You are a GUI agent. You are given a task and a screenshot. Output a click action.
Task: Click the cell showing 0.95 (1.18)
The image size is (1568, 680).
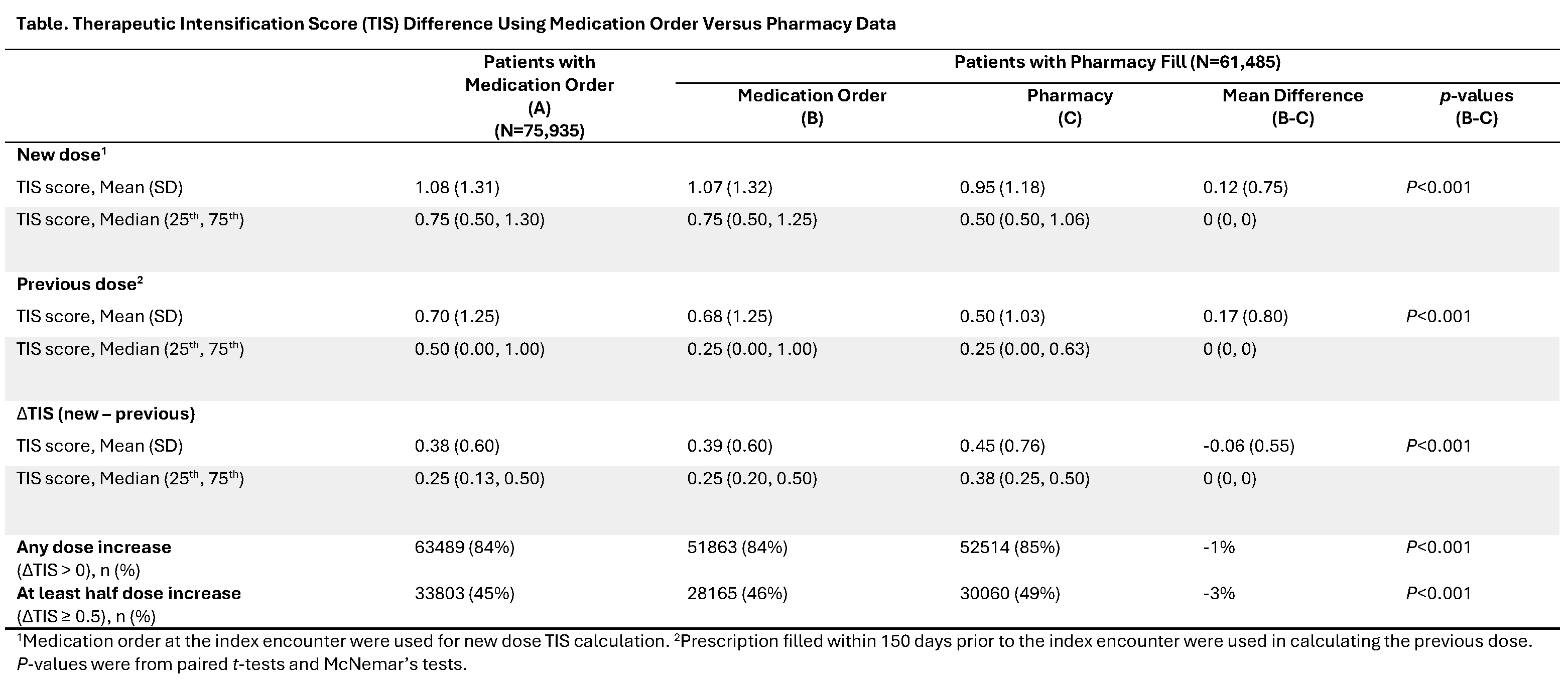(1002, 188)
